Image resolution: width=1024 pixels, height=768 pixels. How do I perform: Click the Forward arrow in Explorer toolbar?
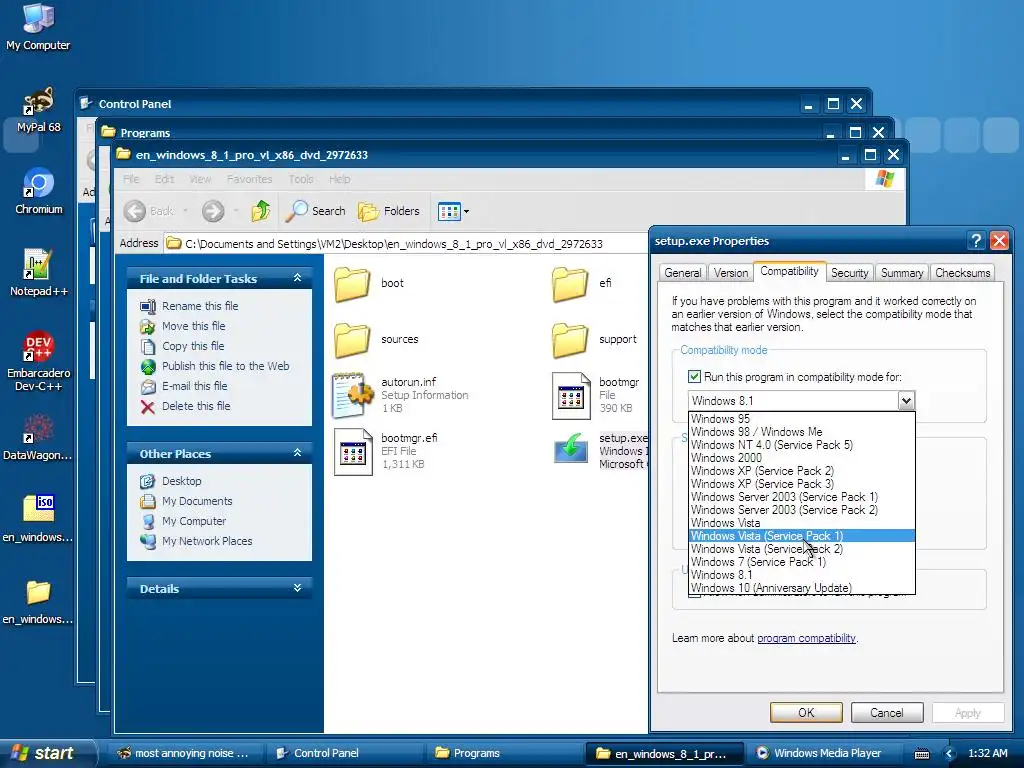[x=213, y=211]
